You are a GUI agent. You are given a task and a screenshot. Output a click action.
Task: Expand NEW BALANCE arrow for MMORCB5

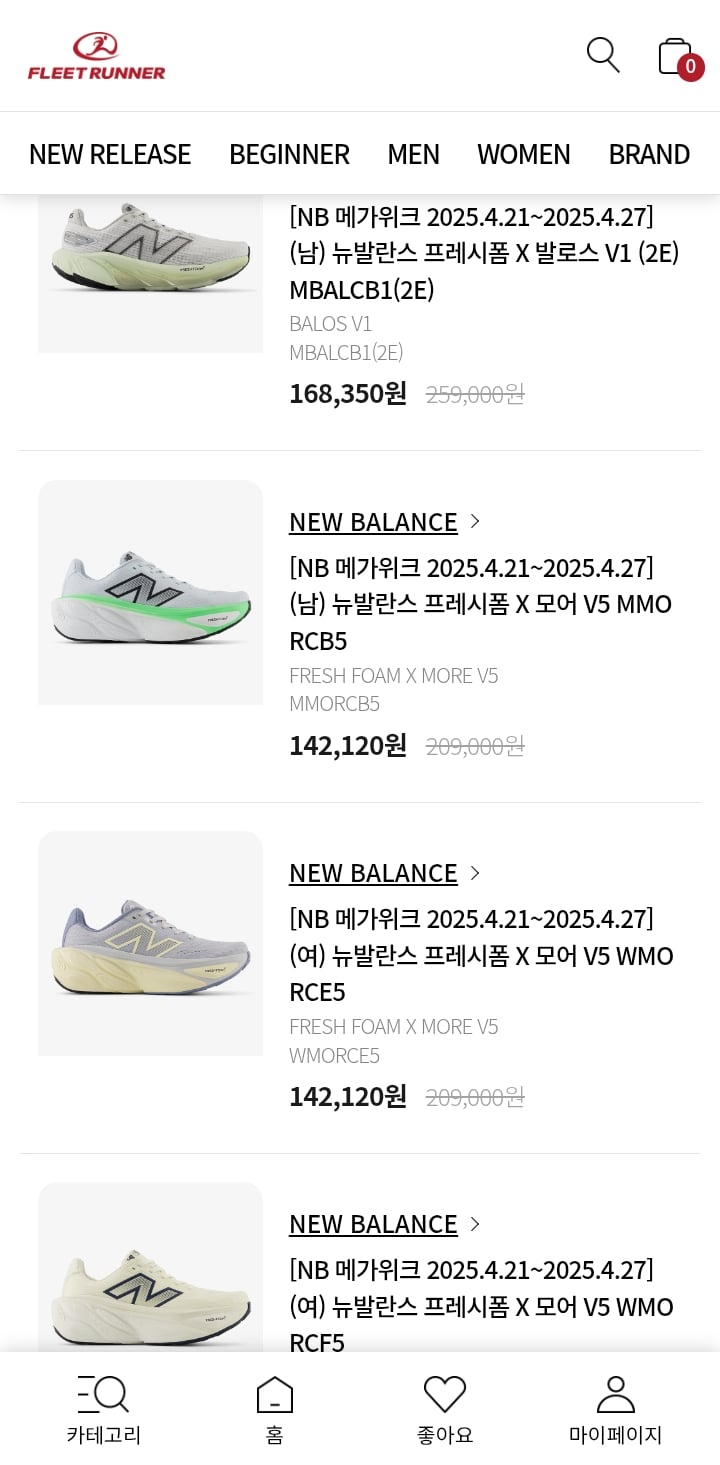[x=475, y=521]
